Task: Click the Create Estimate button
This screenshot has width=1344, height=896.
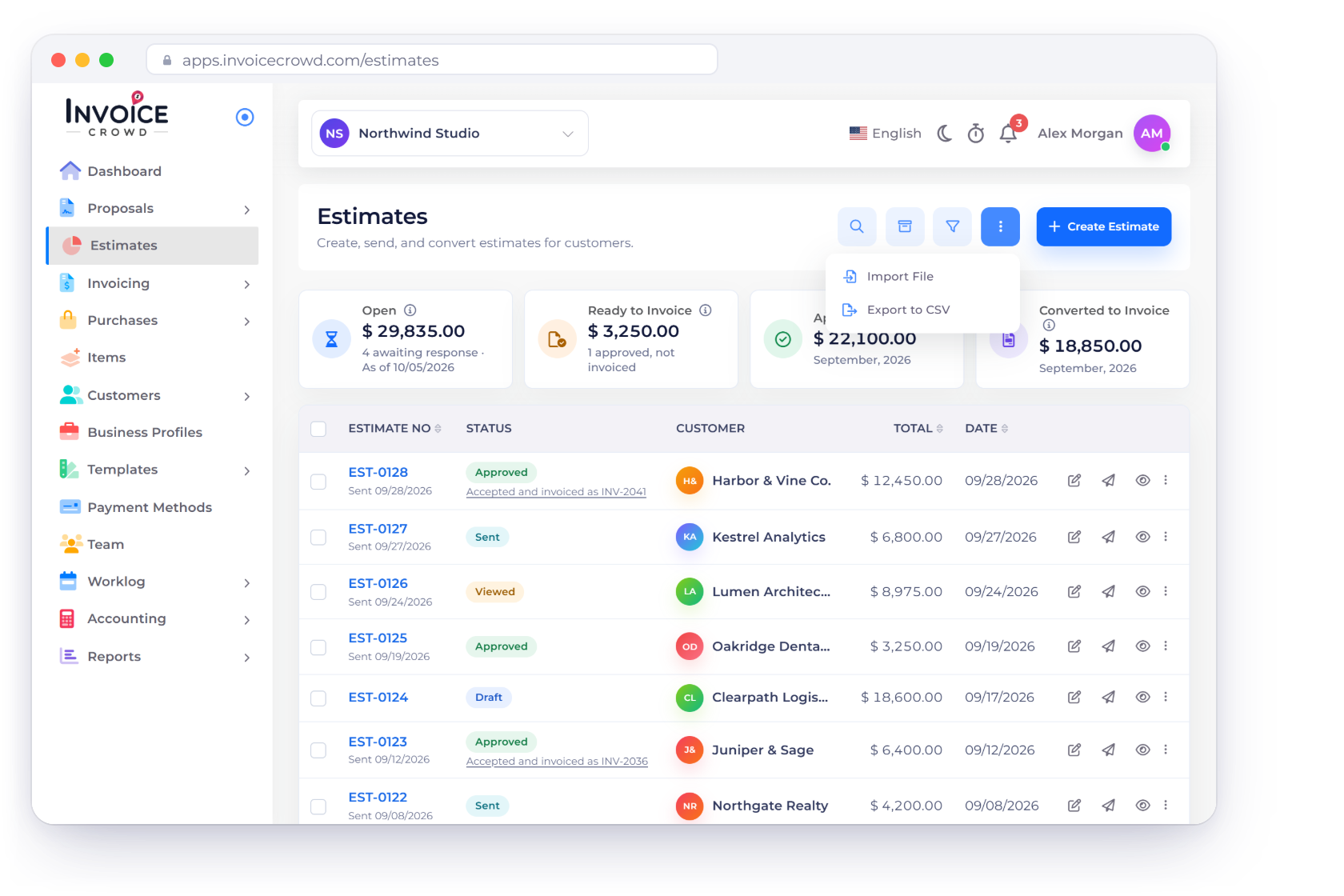Action: 1104,226
